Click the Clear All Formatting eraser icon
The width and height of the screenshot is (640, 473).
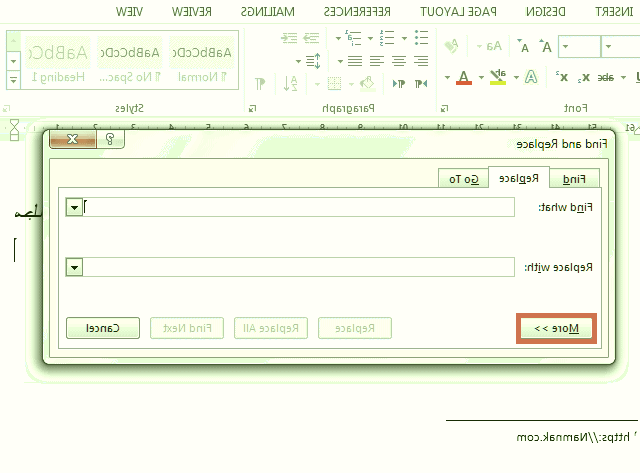[451, 46]
